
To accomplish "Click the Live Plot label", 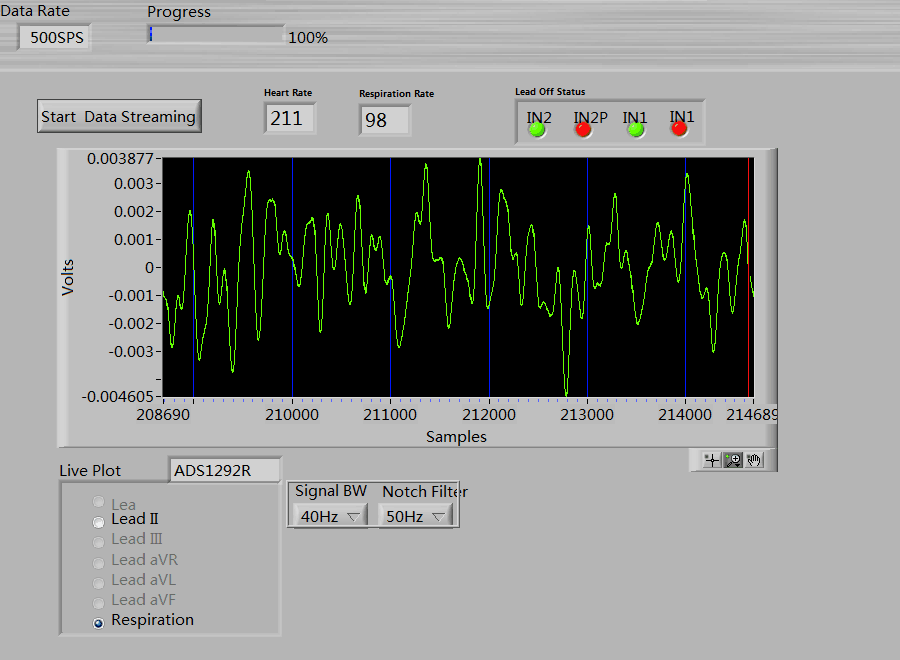I will 90,471.
